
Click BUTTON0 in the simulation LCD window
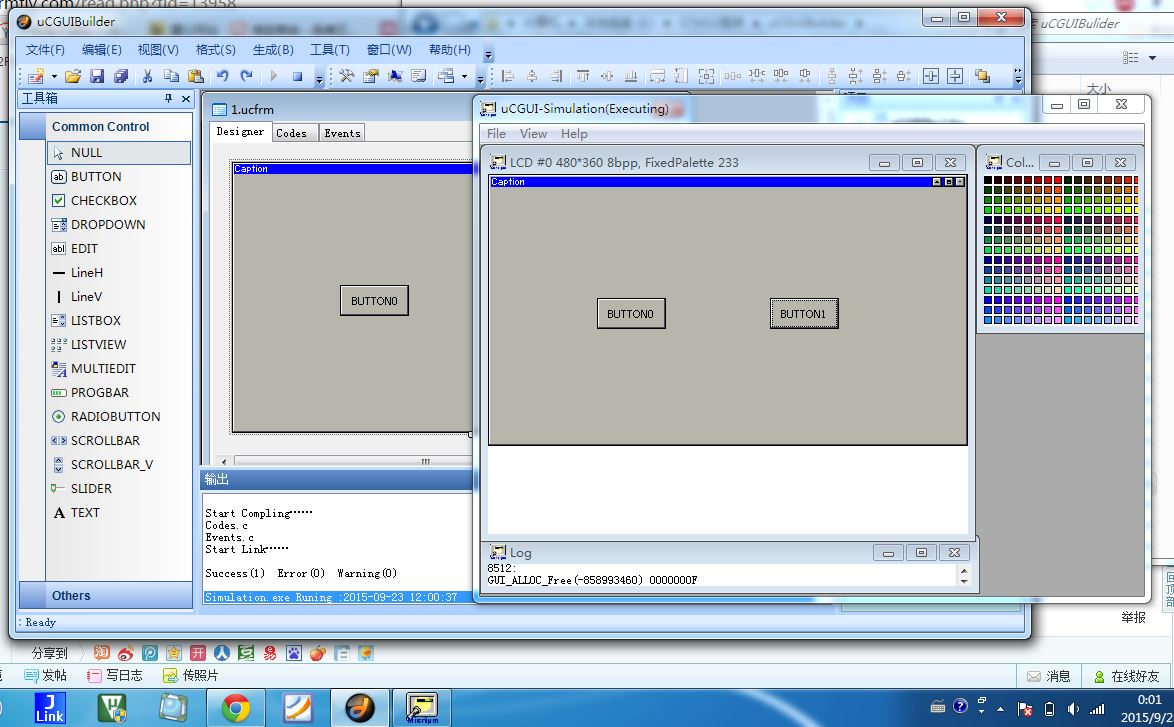[x=631, y=314]
